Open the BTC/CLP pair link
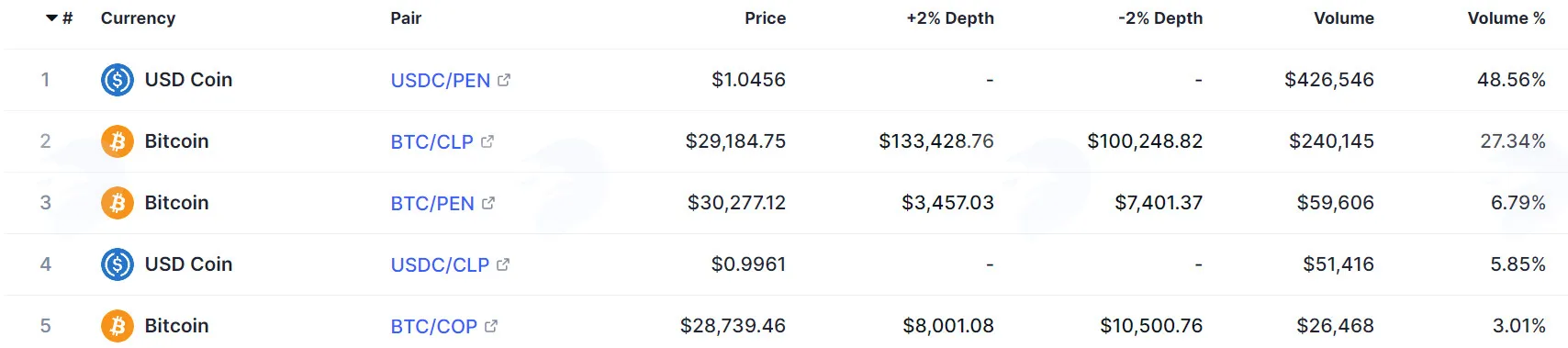The image size is (1568, 348). pos(432,142)
